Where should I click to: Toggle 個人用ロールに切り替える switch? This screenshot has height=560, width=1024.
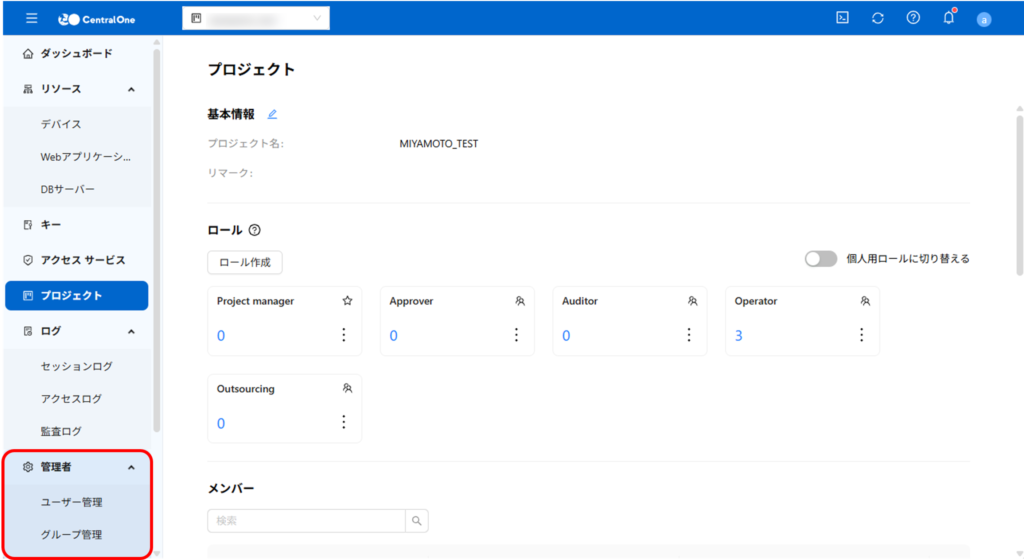click(820, 258)
